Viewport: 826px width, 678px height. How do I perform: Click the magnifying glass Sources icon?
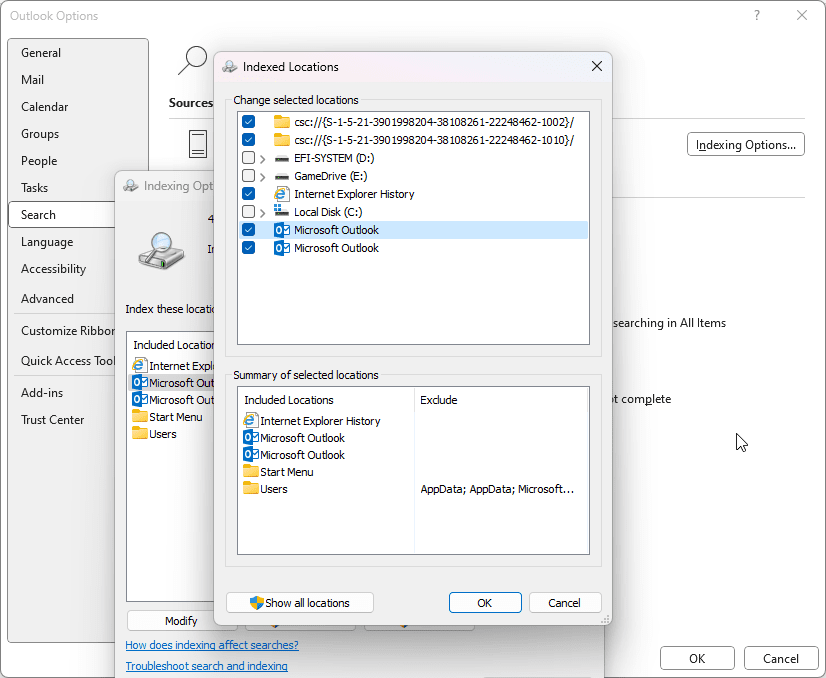tap(190, 60)
